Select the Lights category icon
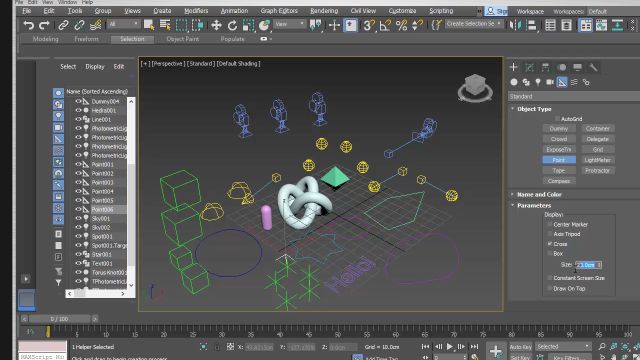The image size is (640, 360). click(x=538, y=82)
